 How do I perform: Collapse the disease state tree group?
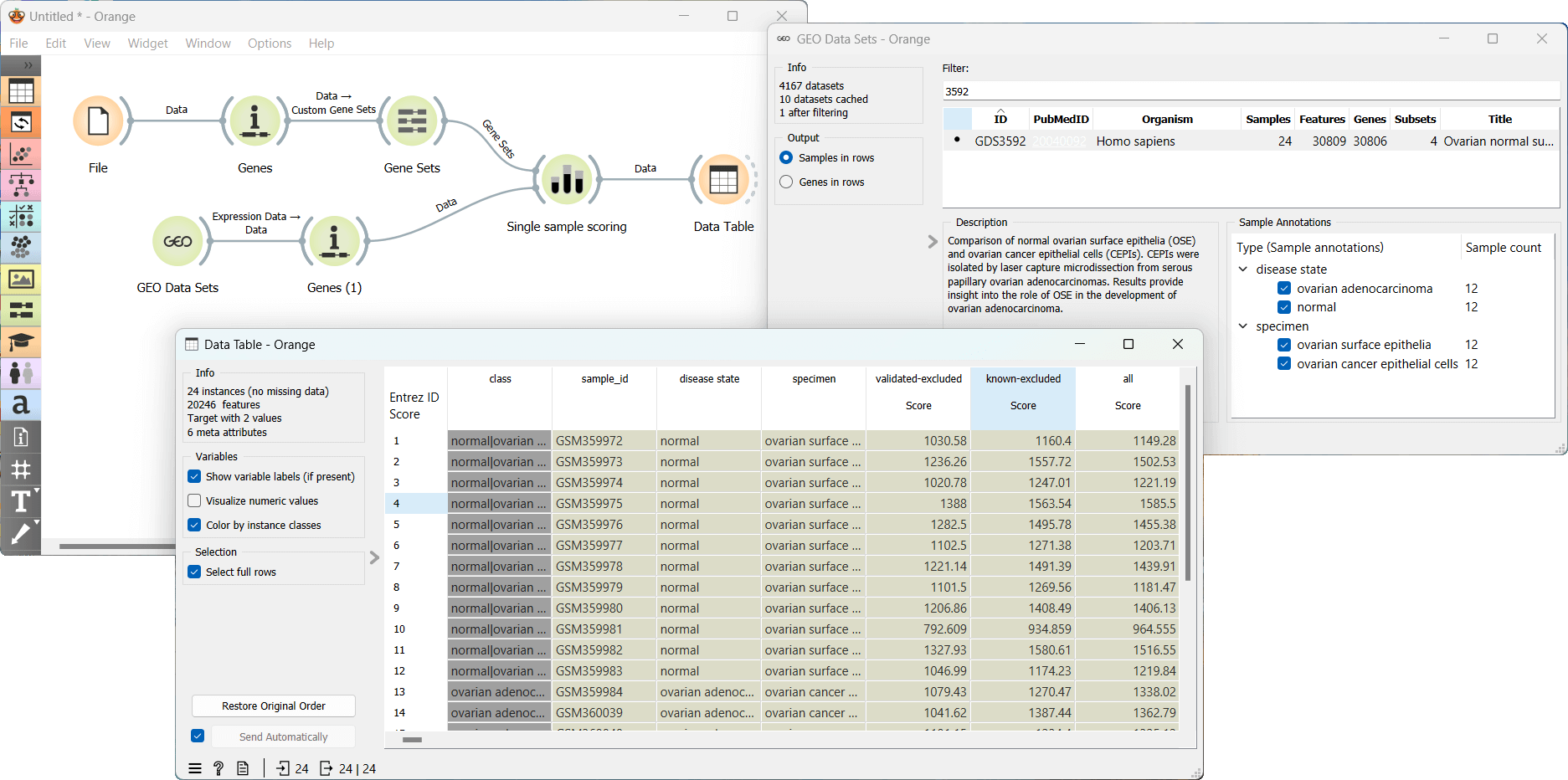(1243, 269)
